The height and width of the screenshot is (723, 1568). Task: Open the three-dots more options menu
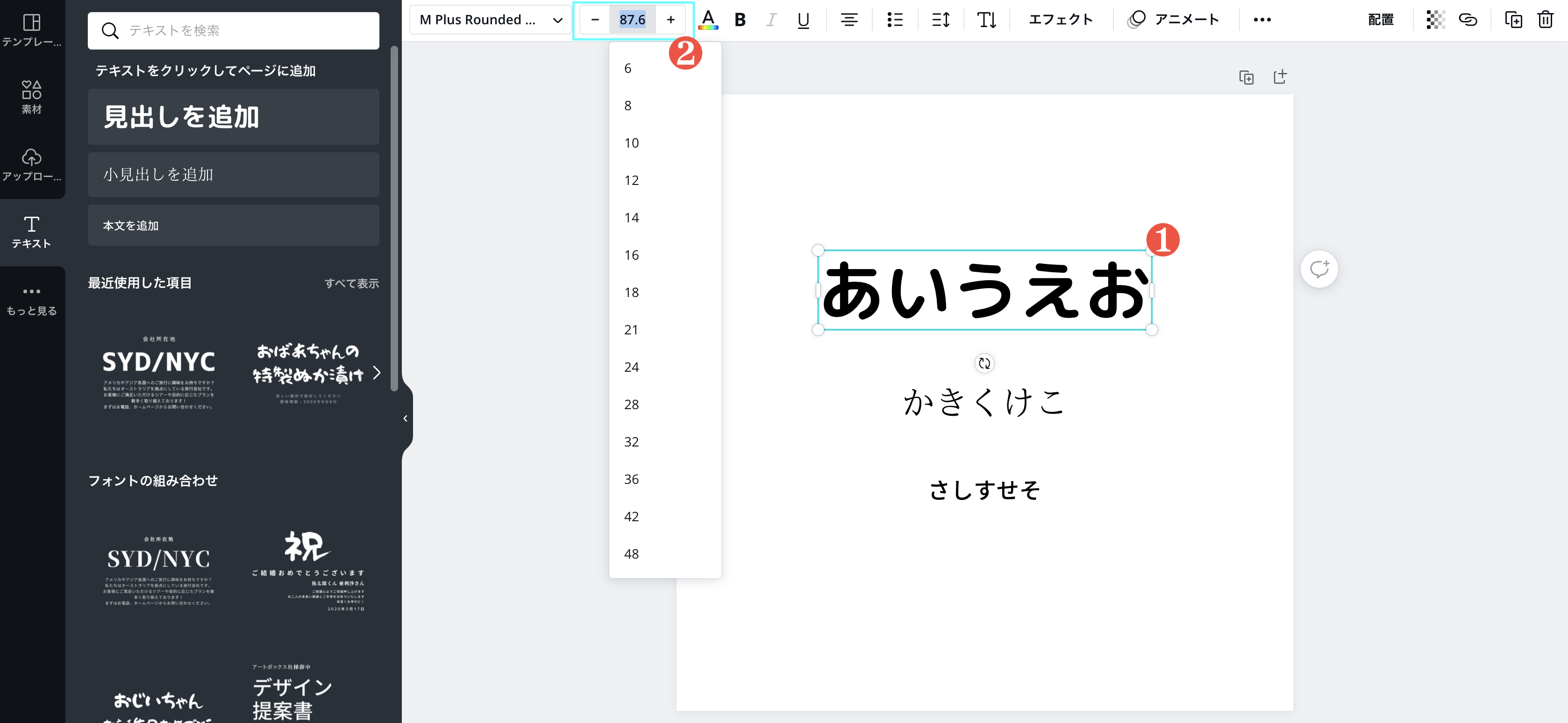tap(1262, 20)
